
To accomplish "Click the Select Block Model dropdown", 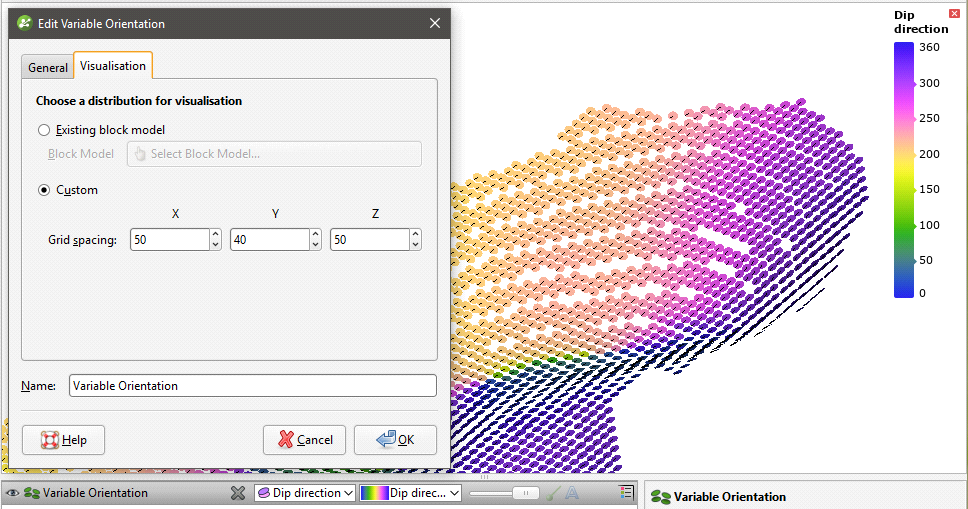I will click(274, 154).
